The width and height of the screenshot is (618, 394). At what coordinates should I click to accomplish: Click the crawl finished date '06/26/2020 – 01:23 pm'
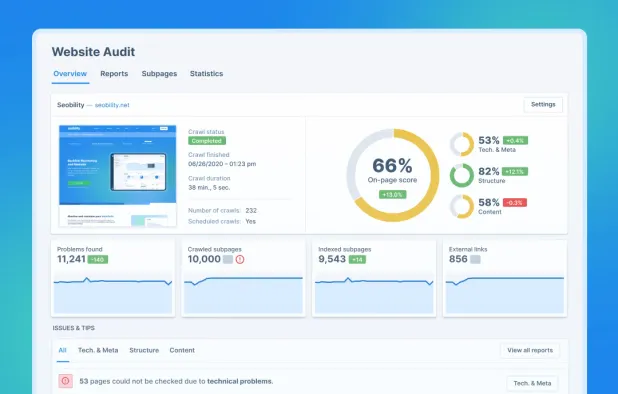[x=222, y=164]
